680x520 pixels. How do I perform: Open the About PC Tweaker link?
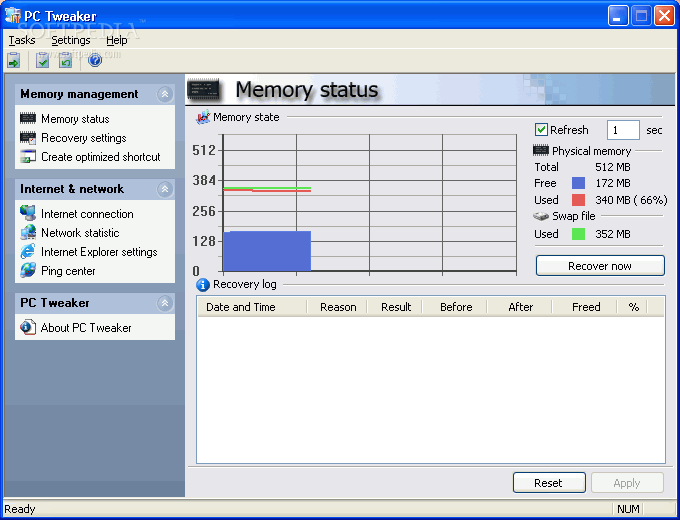[x=86, y=327]
